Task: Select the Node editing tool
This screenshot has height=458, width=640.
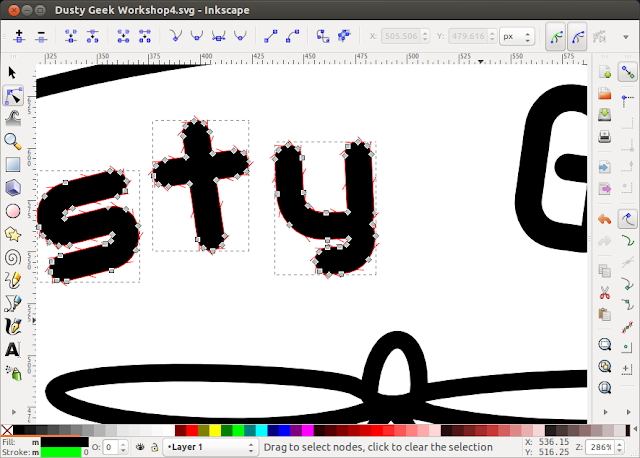Action: point(13,96)
